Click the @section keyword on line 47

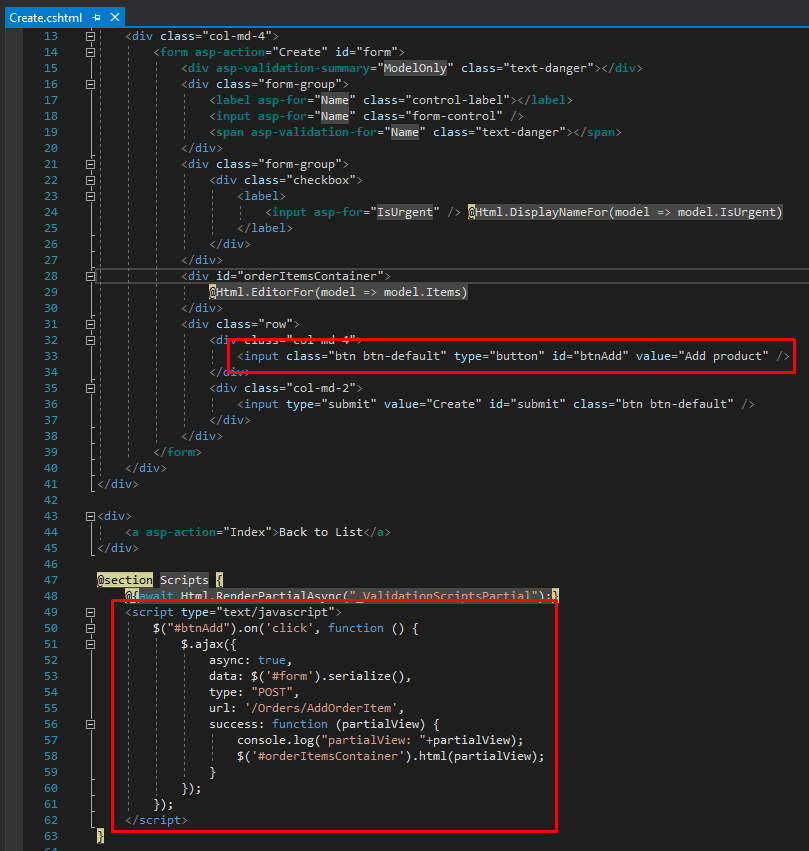(125, 580)
